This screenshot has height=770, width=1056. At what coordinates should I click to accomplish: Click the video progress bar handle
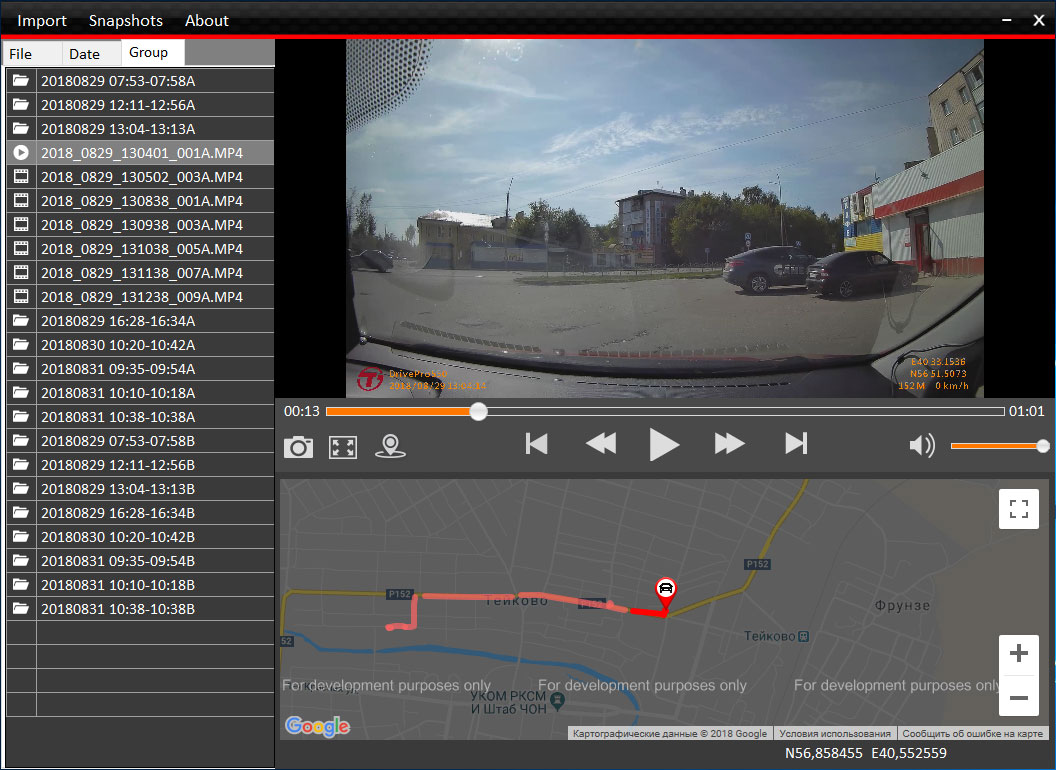478,412
